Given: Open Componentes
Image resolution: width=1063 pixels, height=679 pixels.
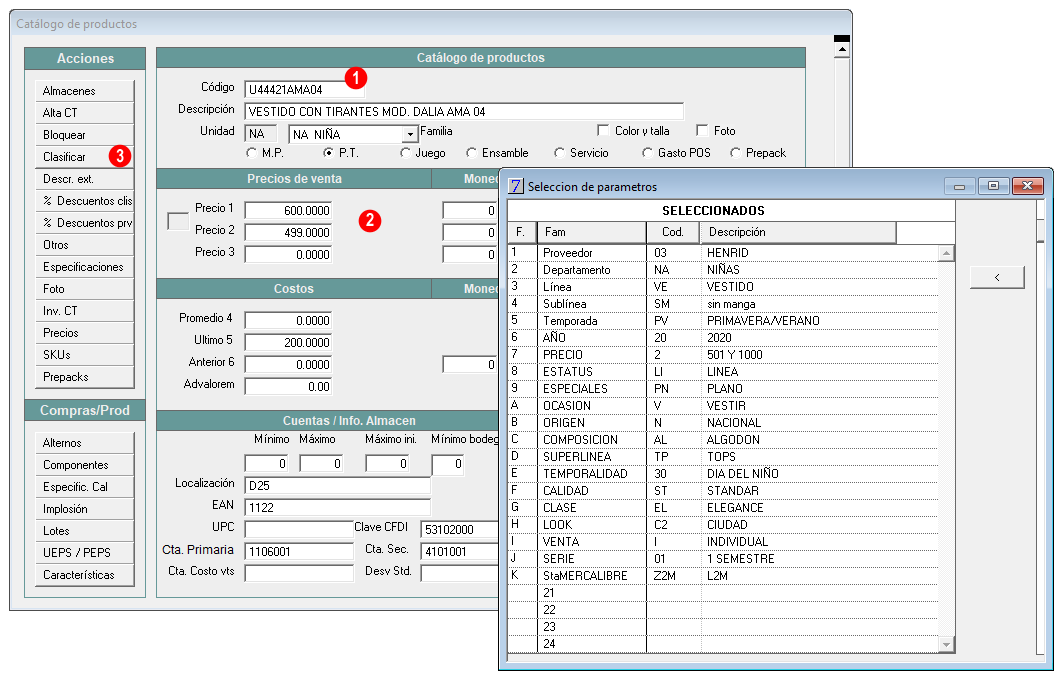Looking at the screenshot, I should (x=85, y=465).
